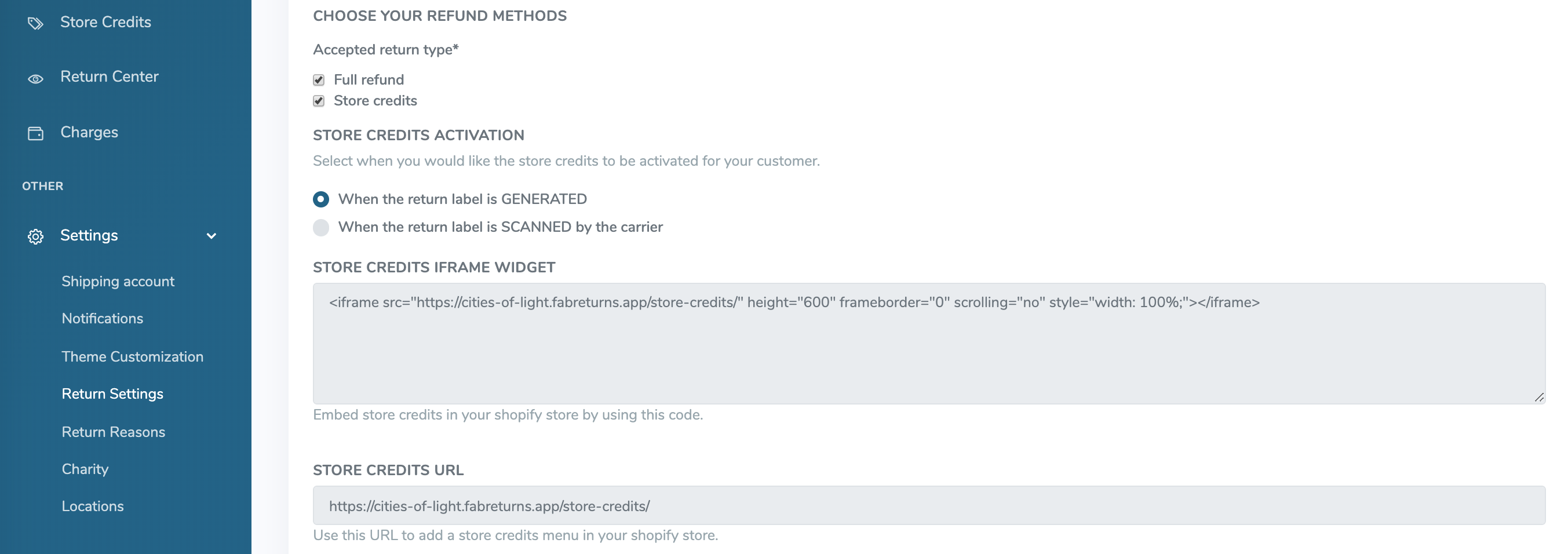Select the label SCANNED by carrier option
The width and height of the screenshot is (1568, 554).
321,227
